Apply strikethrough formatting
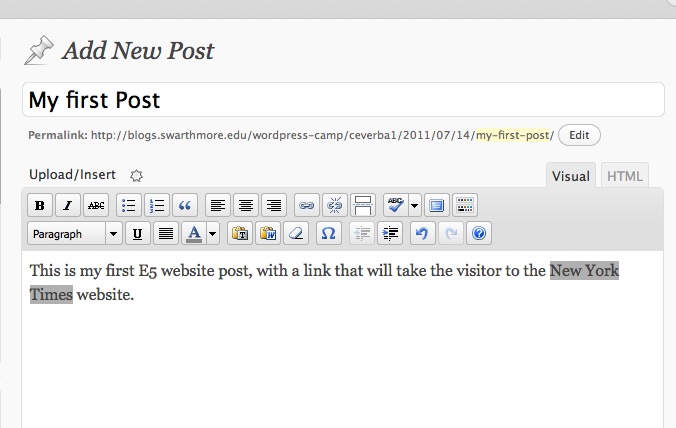Screen dimensions: 676x428 click(x=96, y=205)
